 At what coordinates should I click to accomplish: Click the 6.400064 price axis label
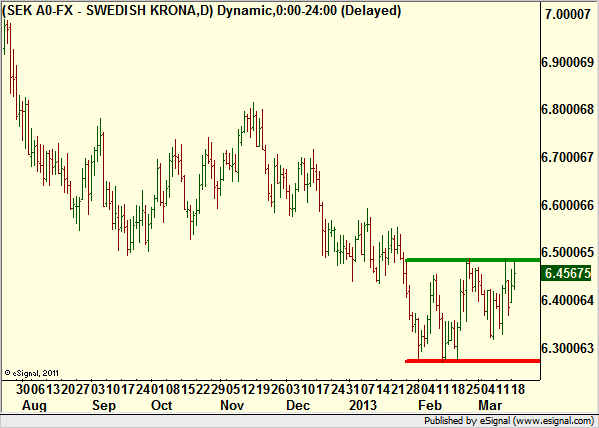tap(568, 300)
